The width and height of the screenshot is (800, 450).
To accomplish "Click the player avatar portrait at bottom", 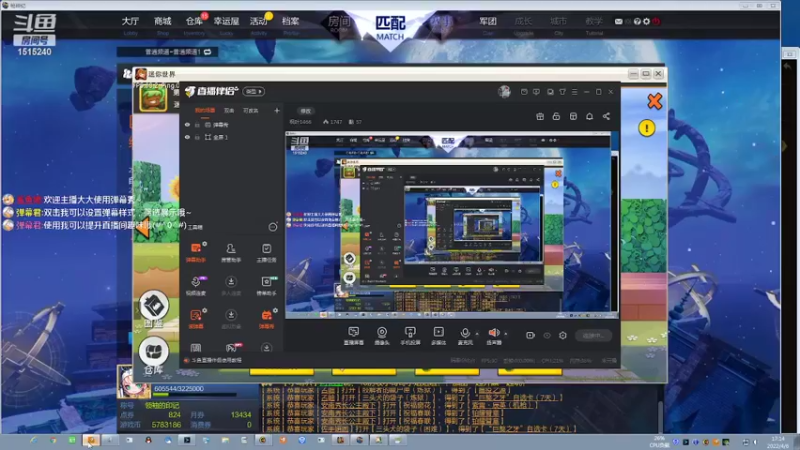I will click(x=133, y=382).
